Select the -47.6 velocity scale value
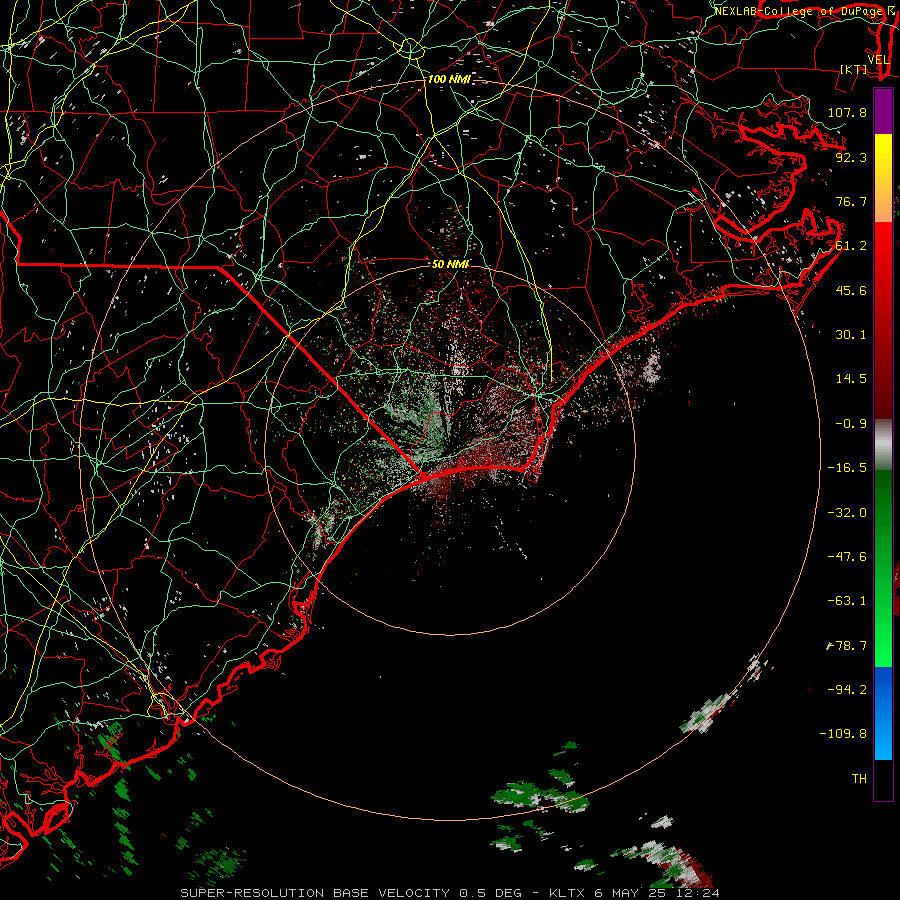 (x=847, y=557)
